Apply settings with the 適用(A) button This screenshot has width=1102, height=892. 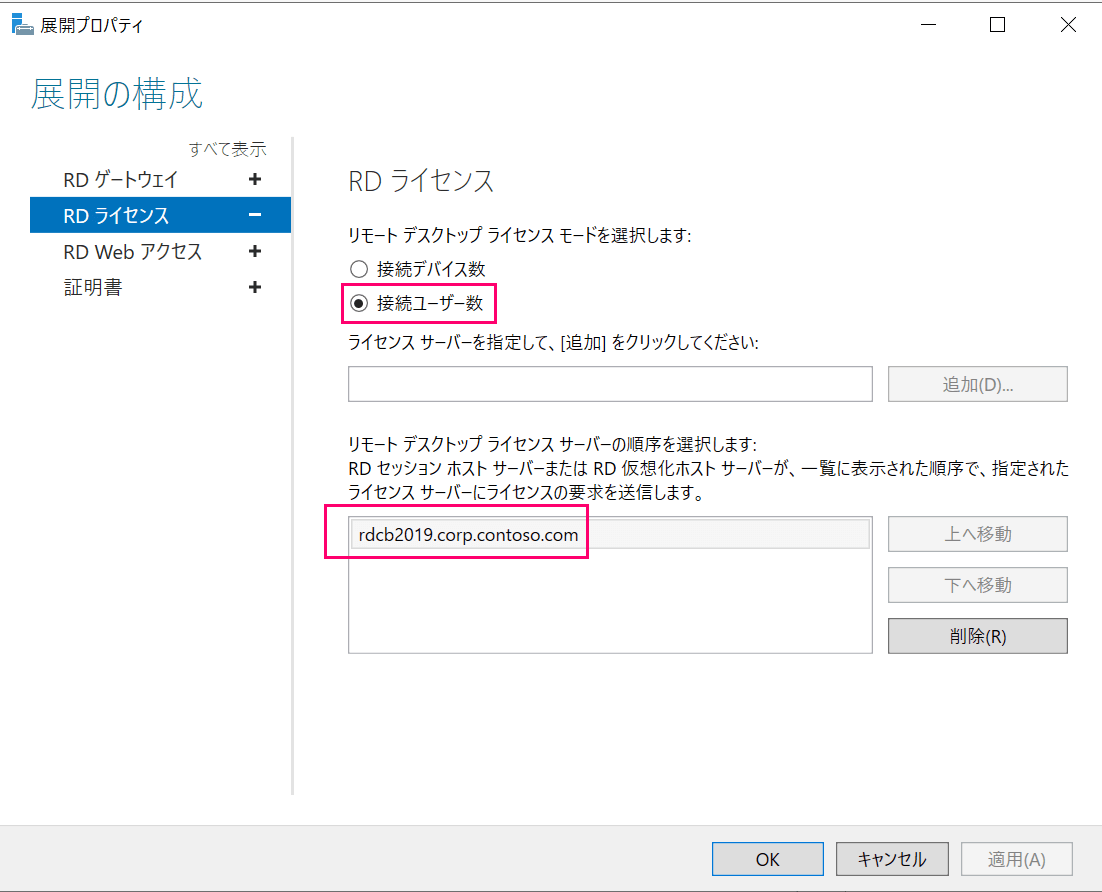[x=1016, y=858]
